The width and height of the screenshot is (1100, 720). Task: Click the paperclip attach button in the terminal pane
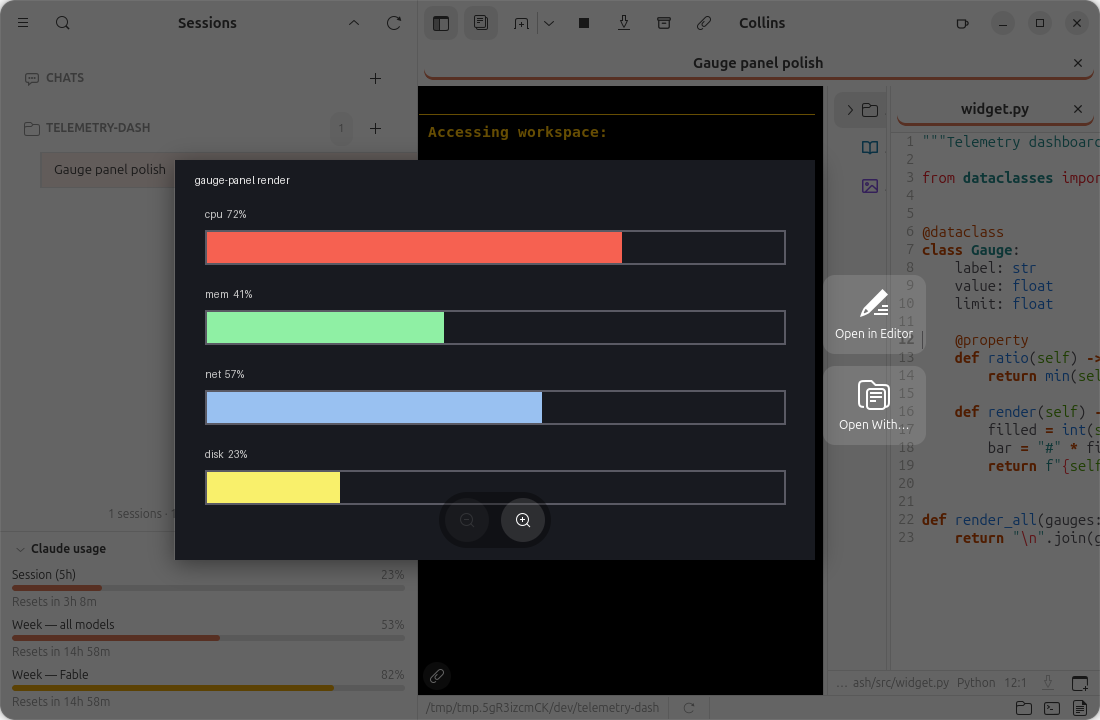(437, 676)
